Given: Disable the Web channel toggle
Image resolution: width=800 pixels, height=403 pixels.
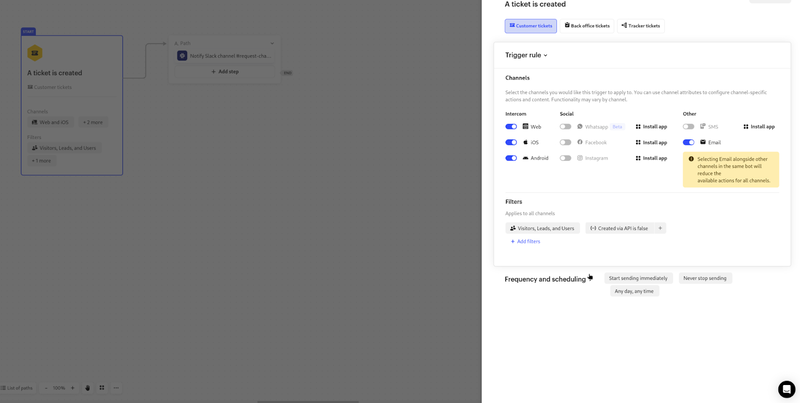Looking at the screenshot, I should (511, 127).
